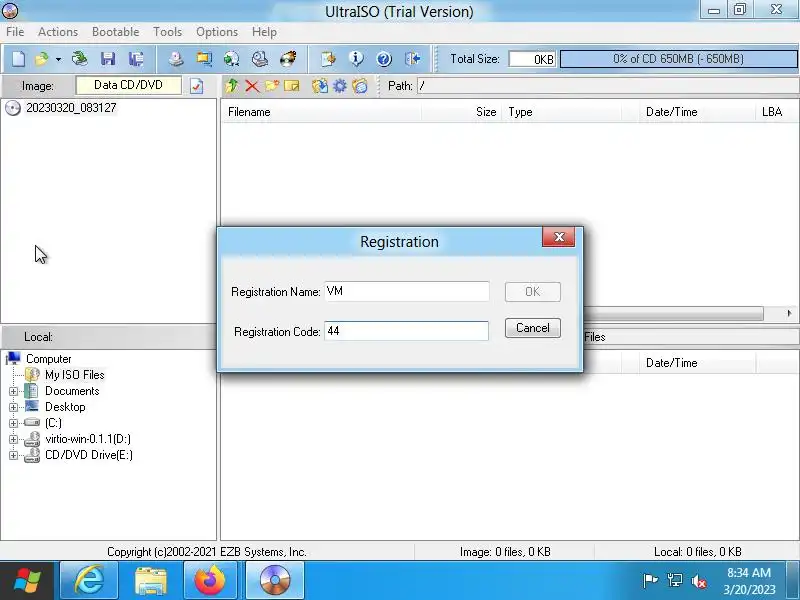Open the Options menu
Viewport: 800px width, 600px height.
(217, 32)
